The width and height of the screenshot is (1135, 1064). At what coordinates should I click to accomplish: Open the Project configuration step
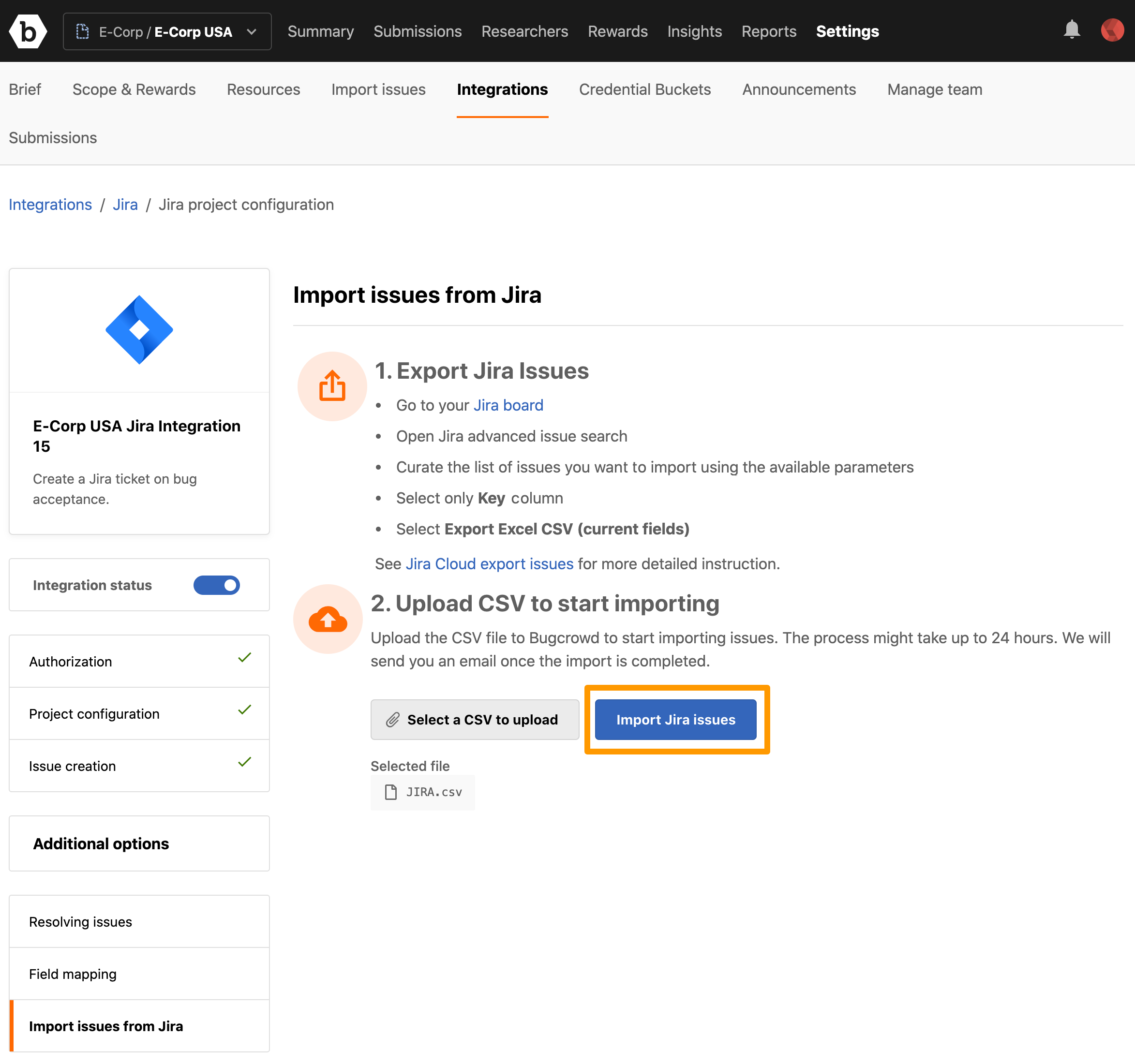[139, 713]
